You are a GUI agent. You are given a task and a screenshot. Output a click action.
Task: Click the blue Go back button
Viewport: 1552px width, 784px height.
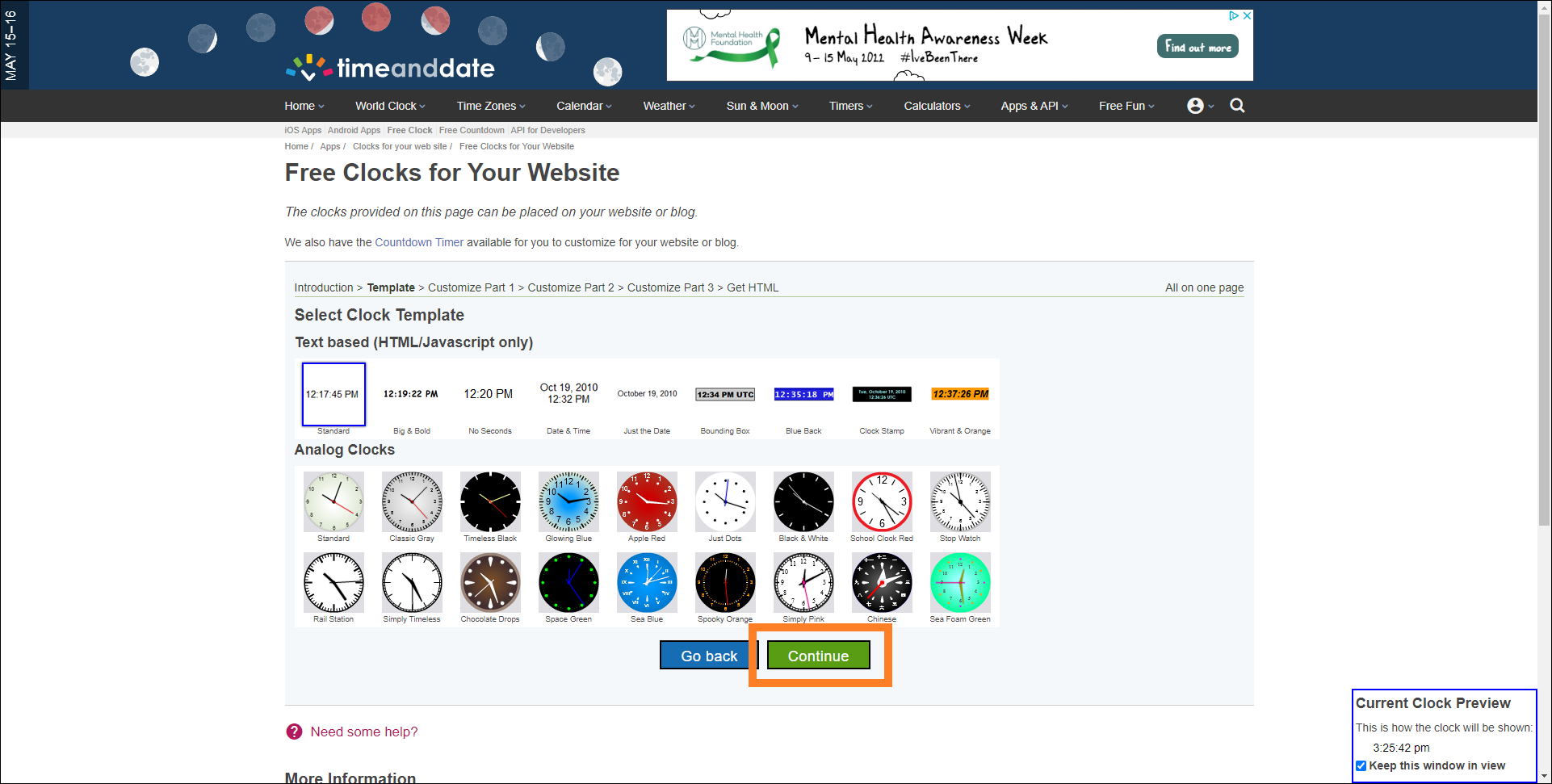coord(708,656)
